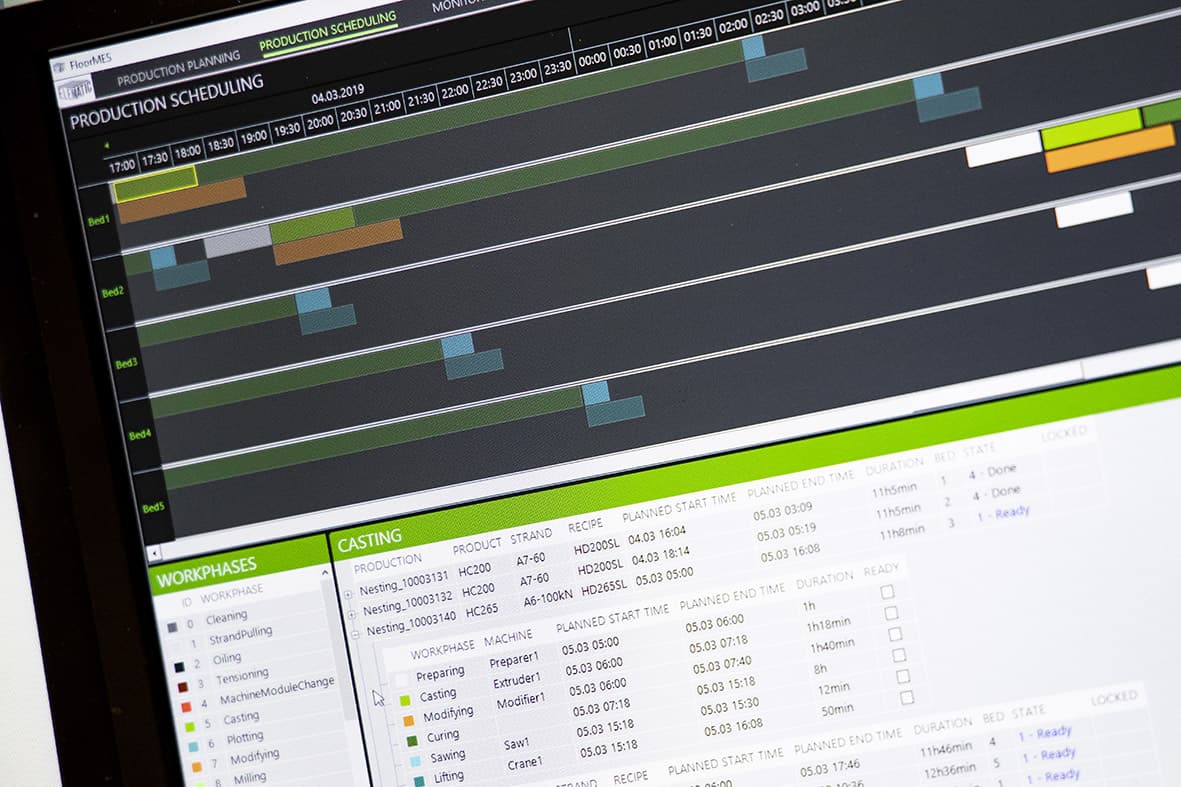Click the 04.03.2019 date label above timeline

click(x=338, y=95)
